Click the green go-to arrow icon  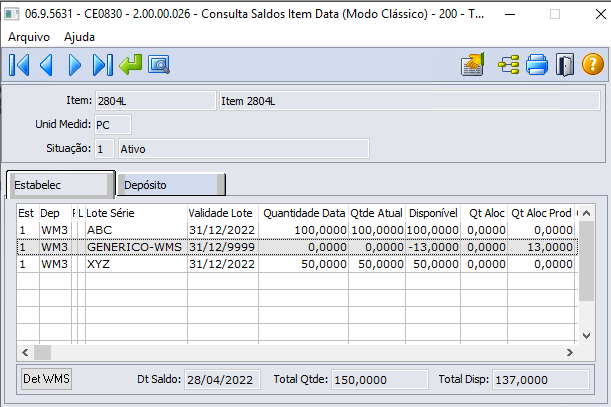(x=131, y=65)
